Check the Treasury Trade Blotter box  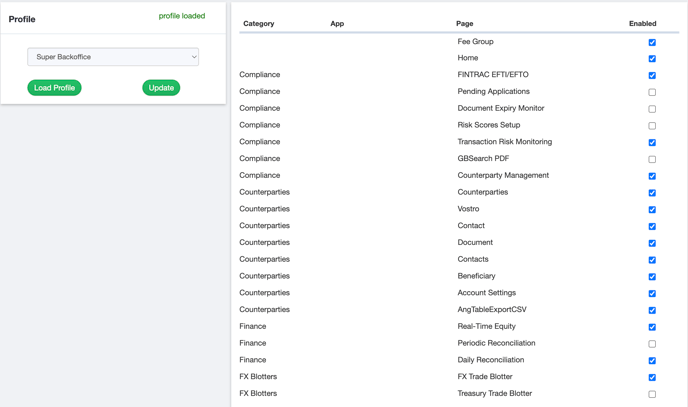coord(652,394)
